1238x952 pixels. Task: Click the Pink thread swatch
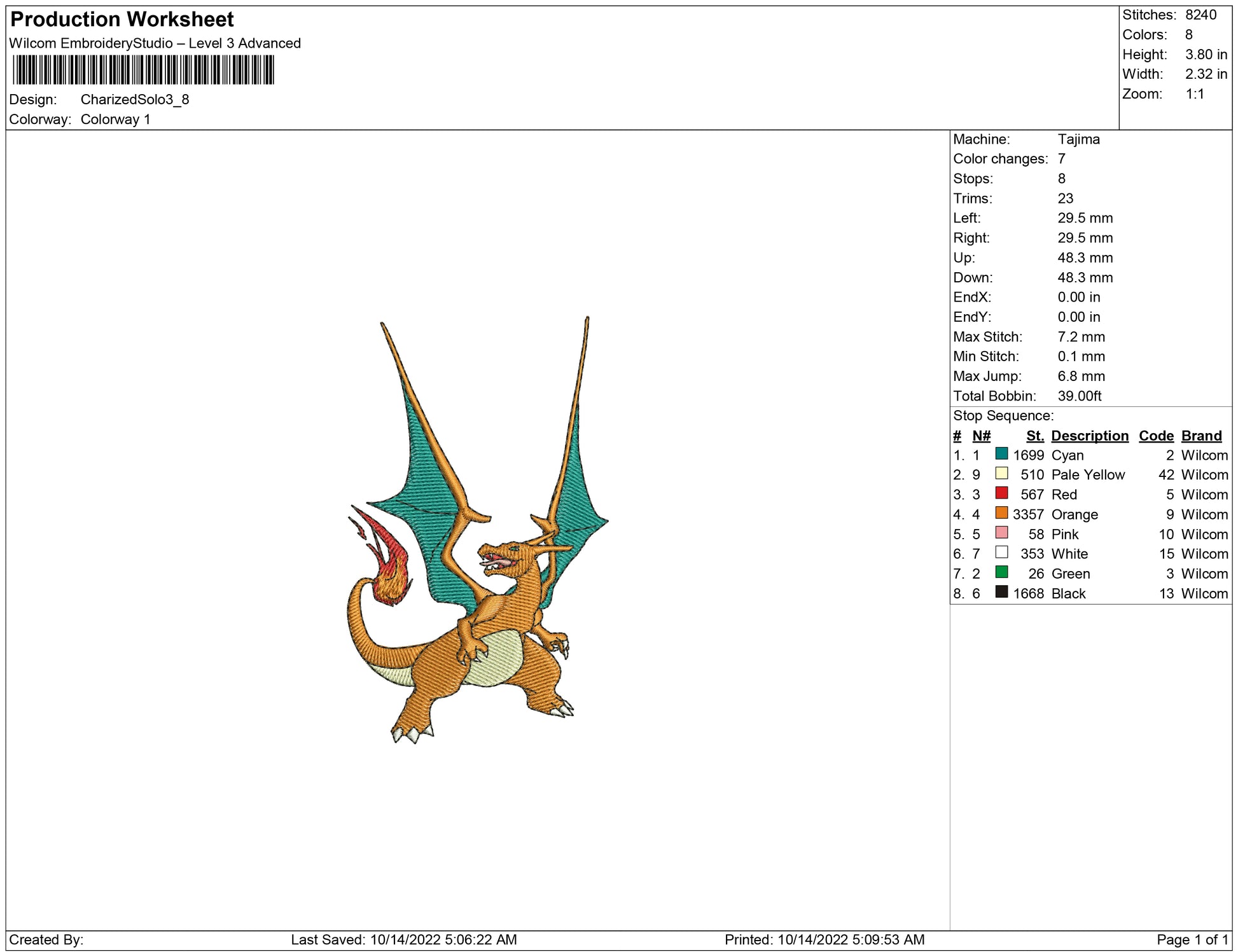coord(1001,532)
